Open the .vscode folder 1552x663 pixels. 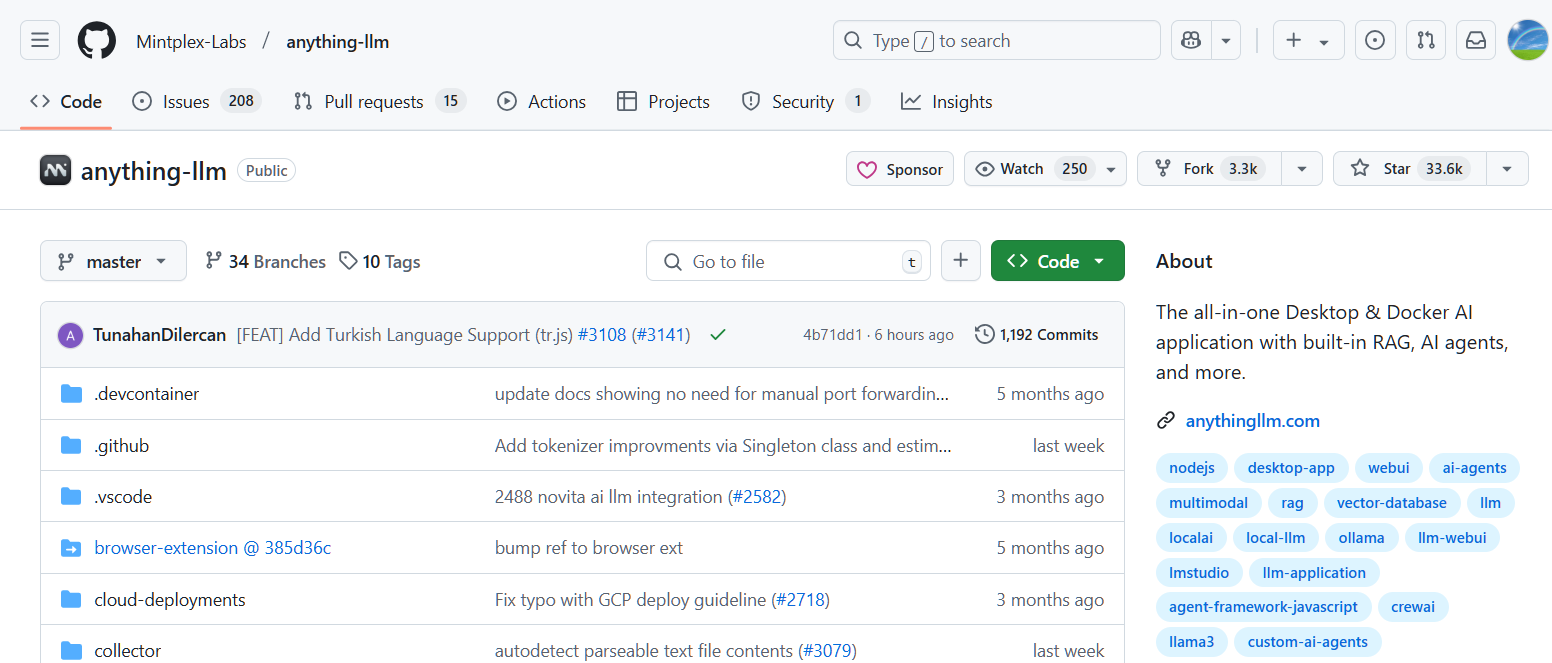point(123,497)
